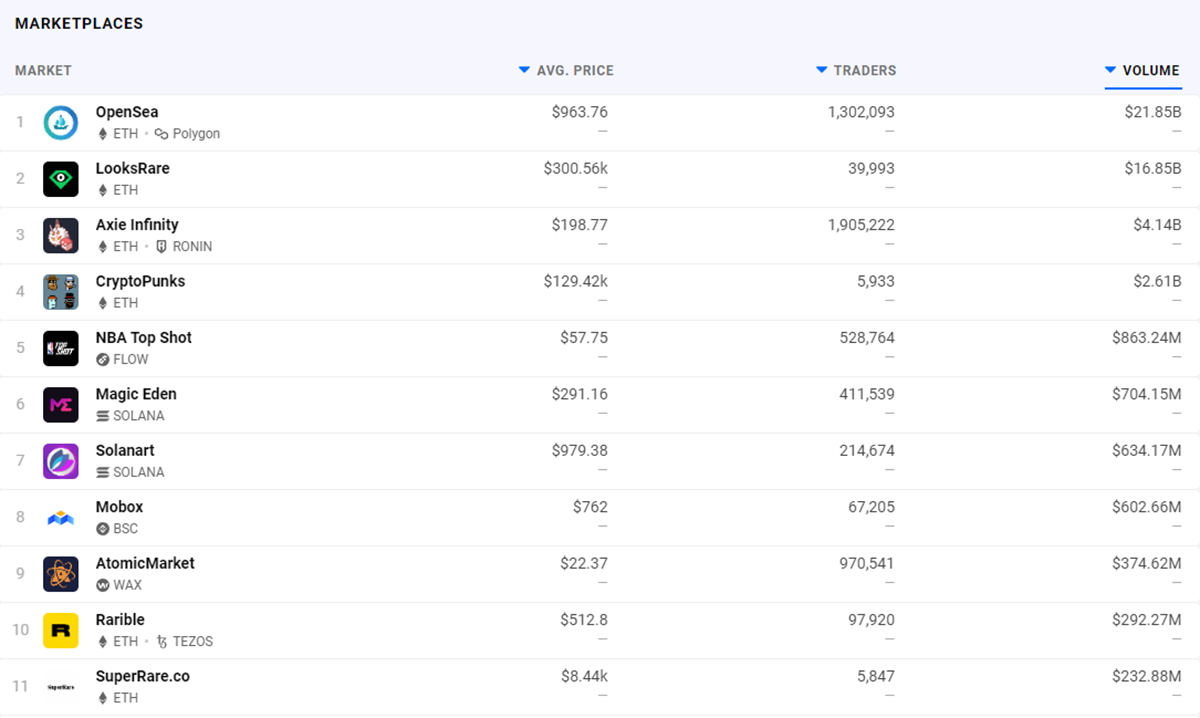Open the OpenSea marketplace logo

pos(61,123)
